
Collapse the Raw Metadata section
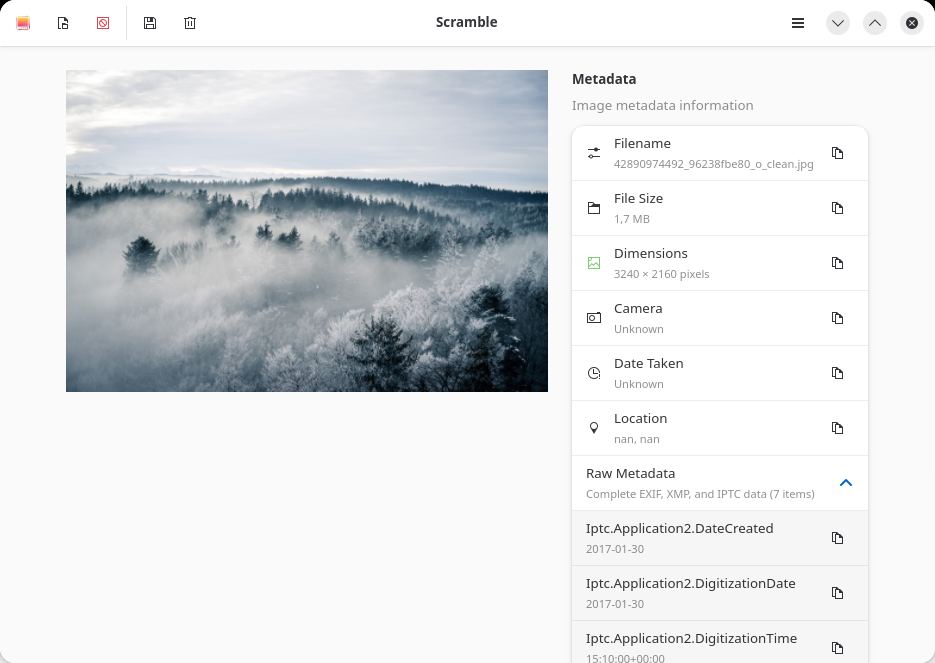click(846, 483)
